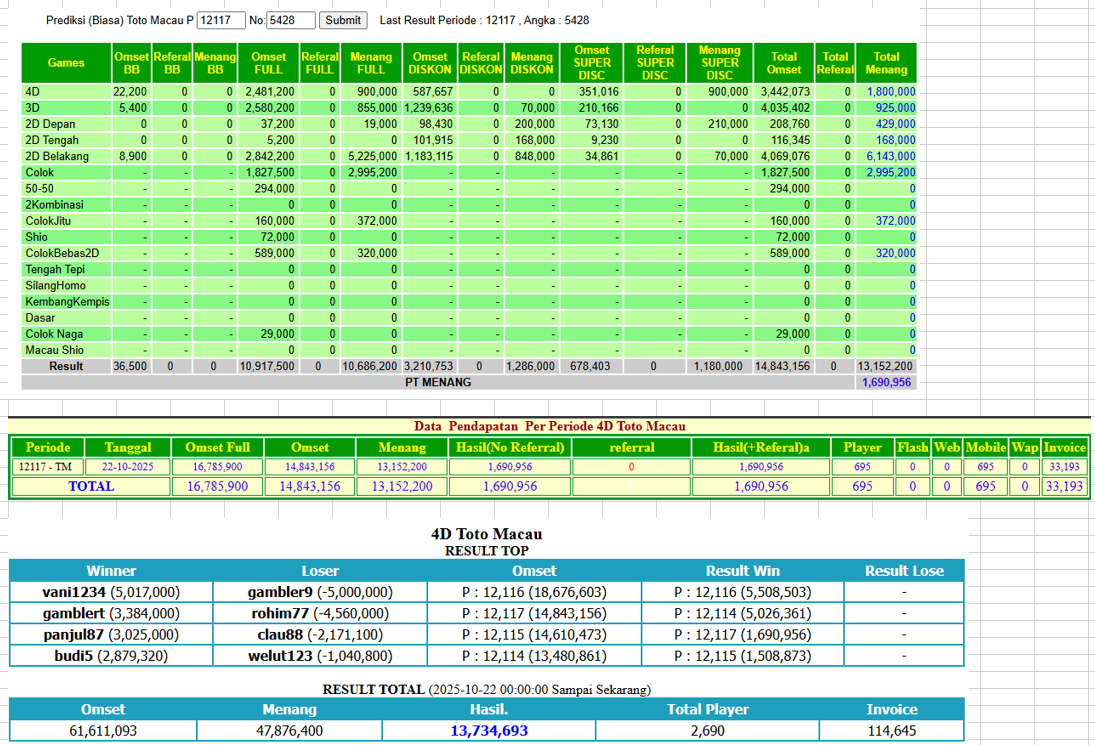Click the 4D Toto Macau heading
The image size is (1095, 745).
[x=487, y=533]
